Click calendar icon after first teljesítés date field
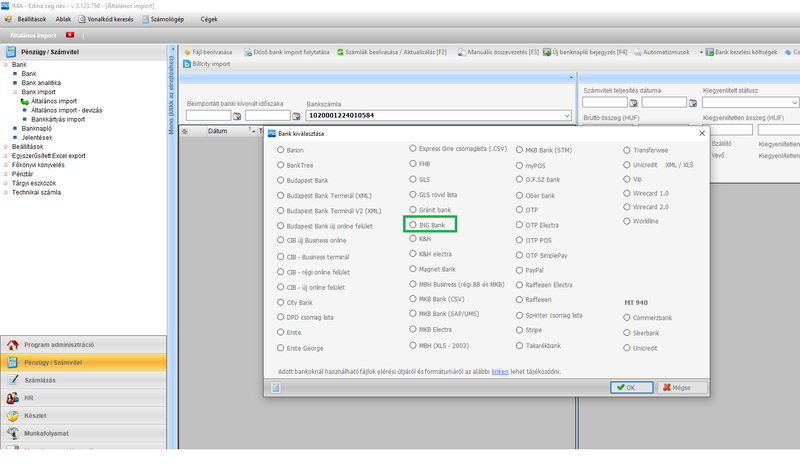 (633, 103)
